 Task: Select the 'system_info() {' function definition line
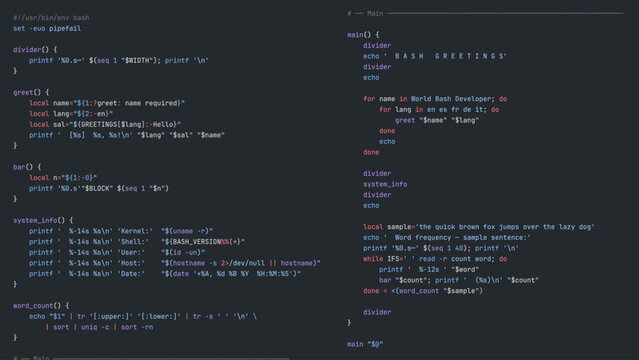click(43, 221)
